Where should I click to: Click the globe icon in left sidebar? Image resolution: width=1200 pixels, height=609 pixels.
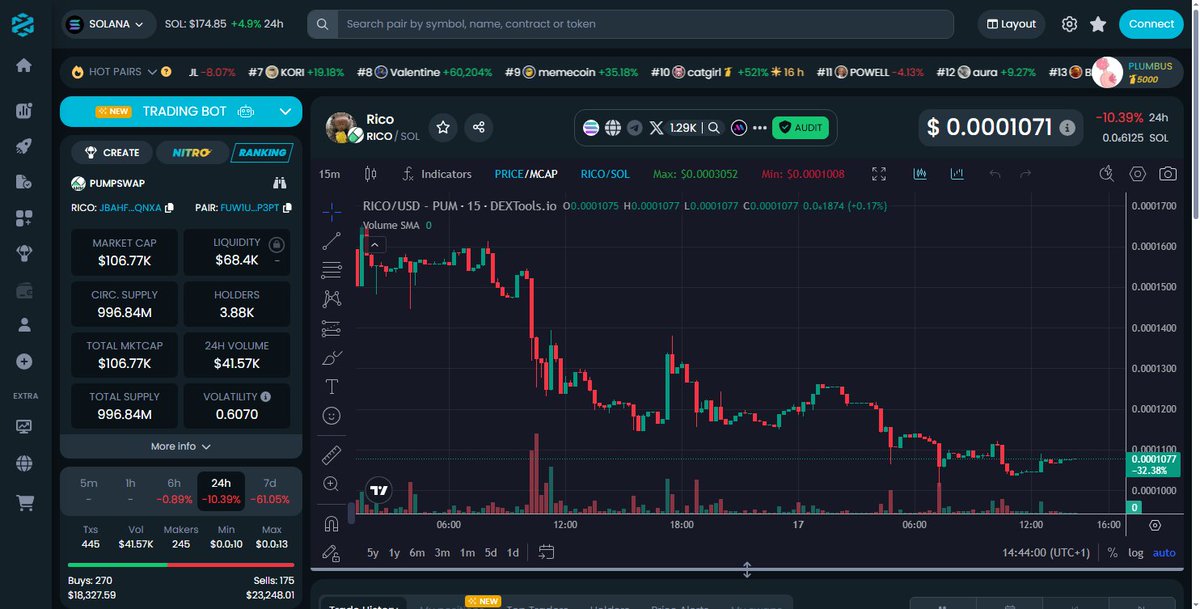point(24,463)
